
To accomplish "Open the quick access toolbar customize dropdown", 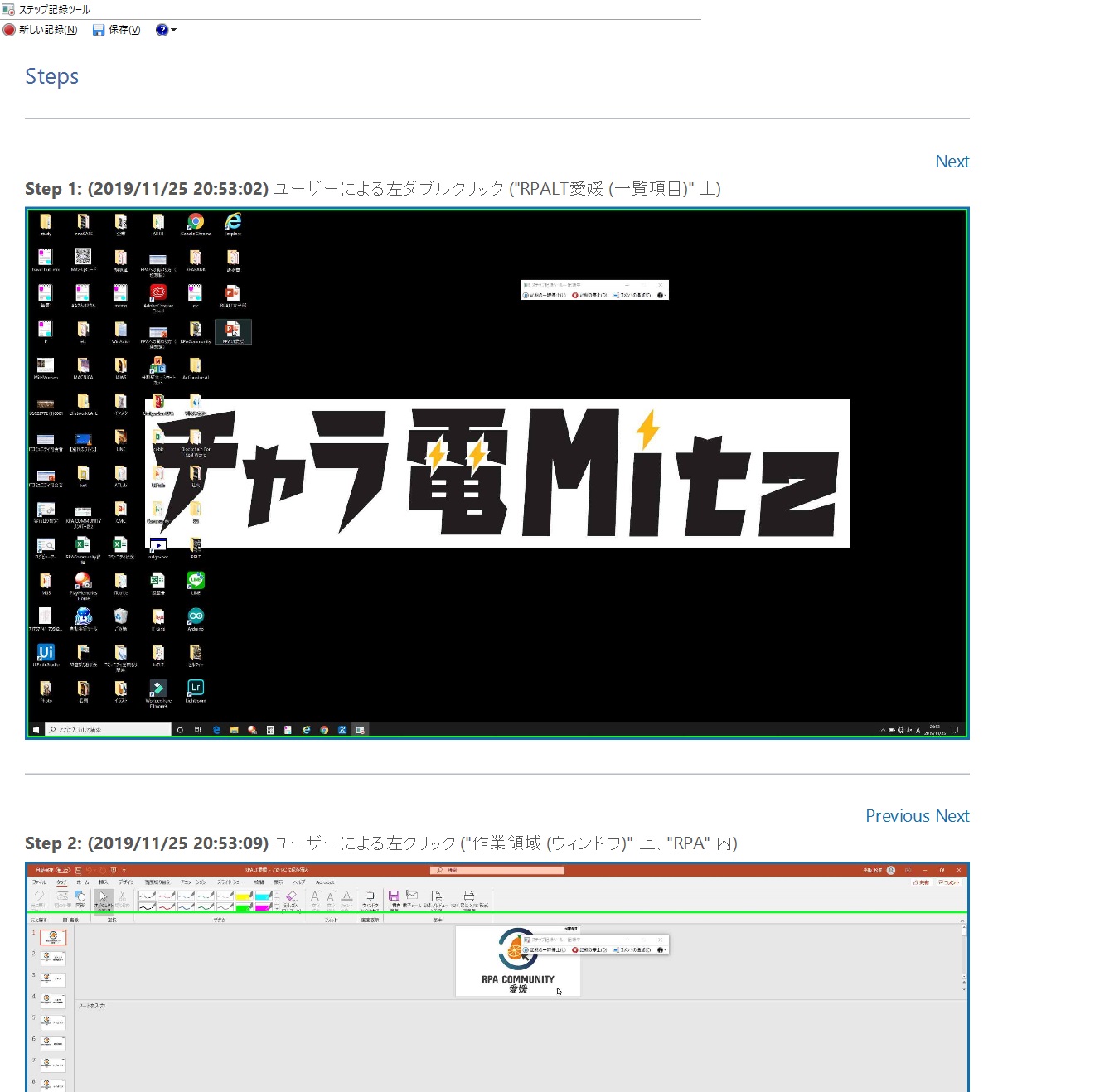I will [x=124, y=871].
